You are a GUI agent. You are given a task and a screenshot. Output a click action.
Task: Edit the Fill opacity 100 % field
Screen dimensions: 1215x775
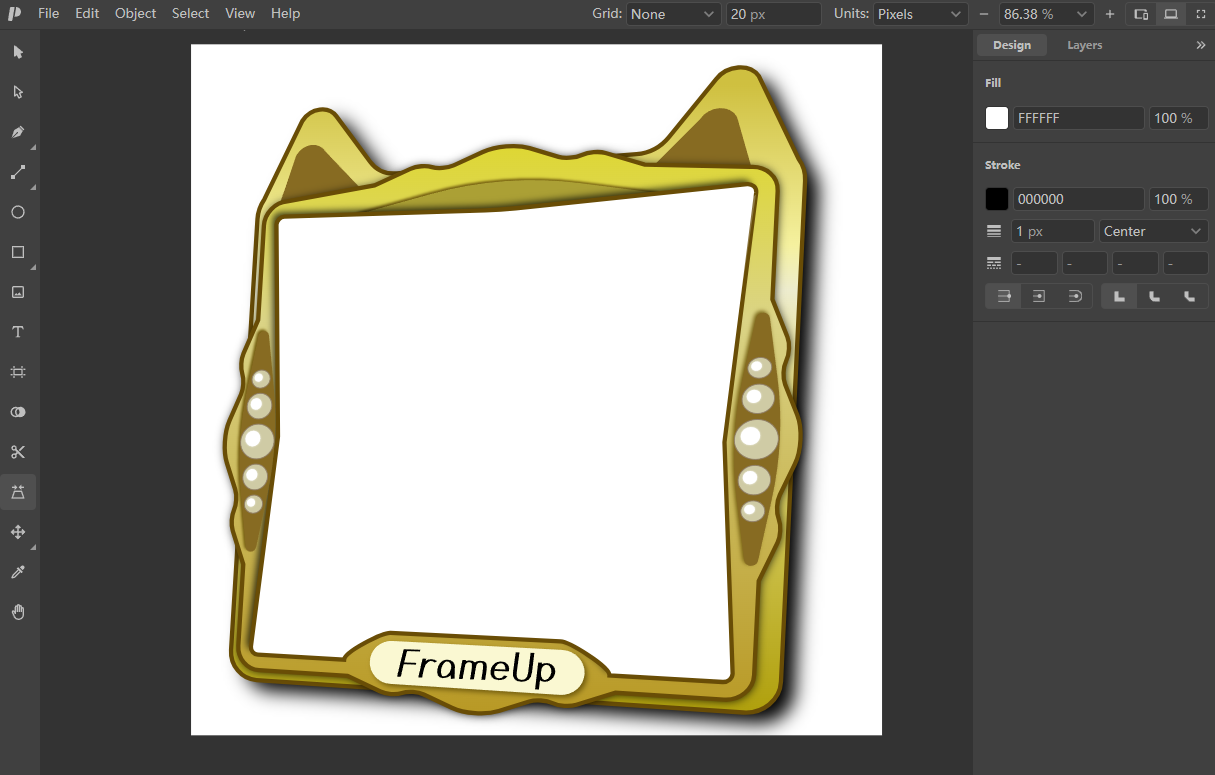(1179, 118)
